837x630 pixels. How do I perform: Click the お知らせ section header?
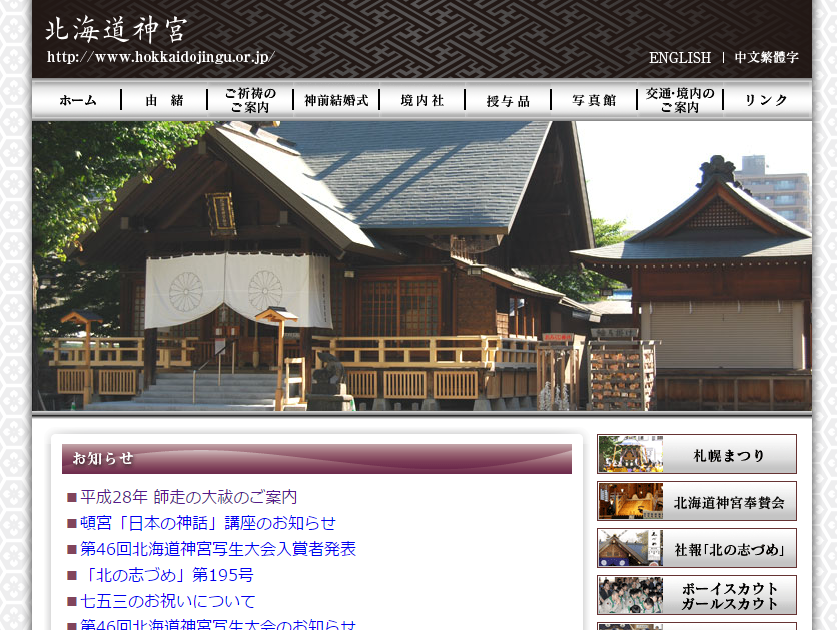[x=317, y=459]
